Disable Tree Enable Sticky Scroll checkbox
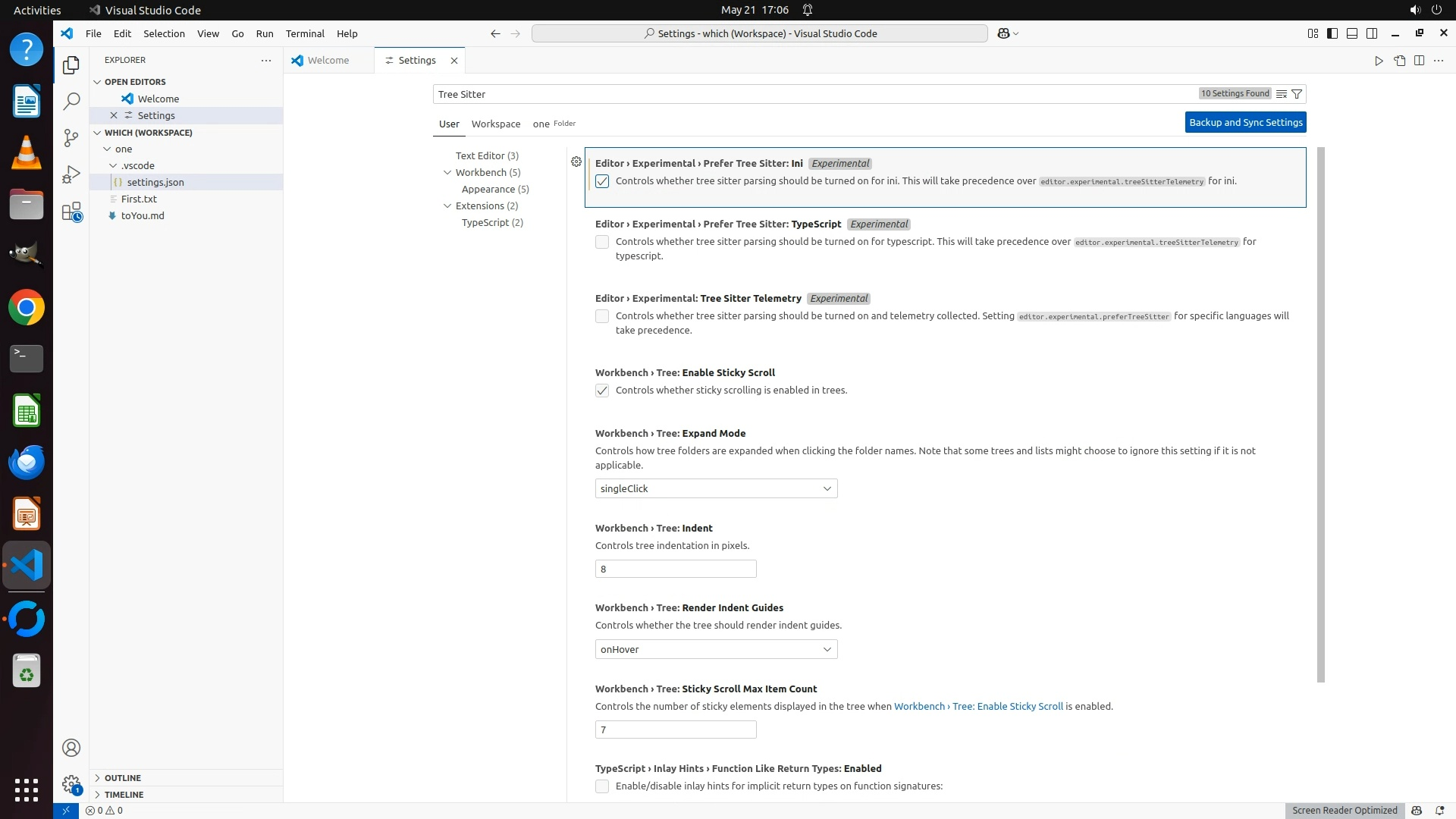1456x819 pixels. (x=602, y=391)
